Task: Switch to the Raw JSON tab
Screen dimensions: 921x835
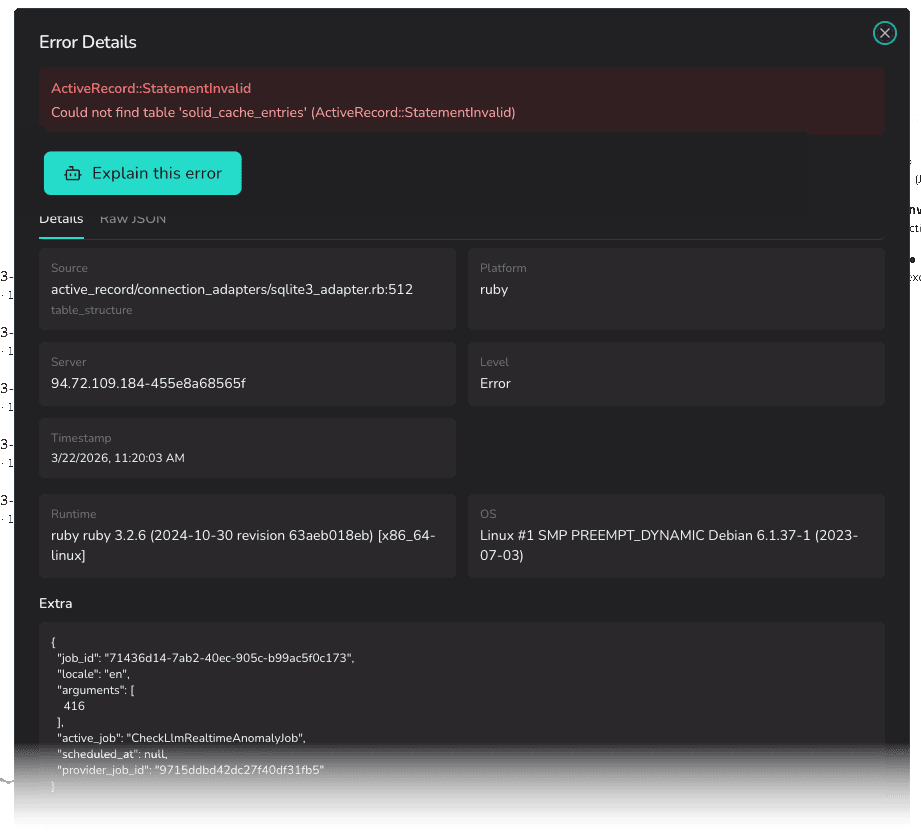Action: (x=132, y=218)
